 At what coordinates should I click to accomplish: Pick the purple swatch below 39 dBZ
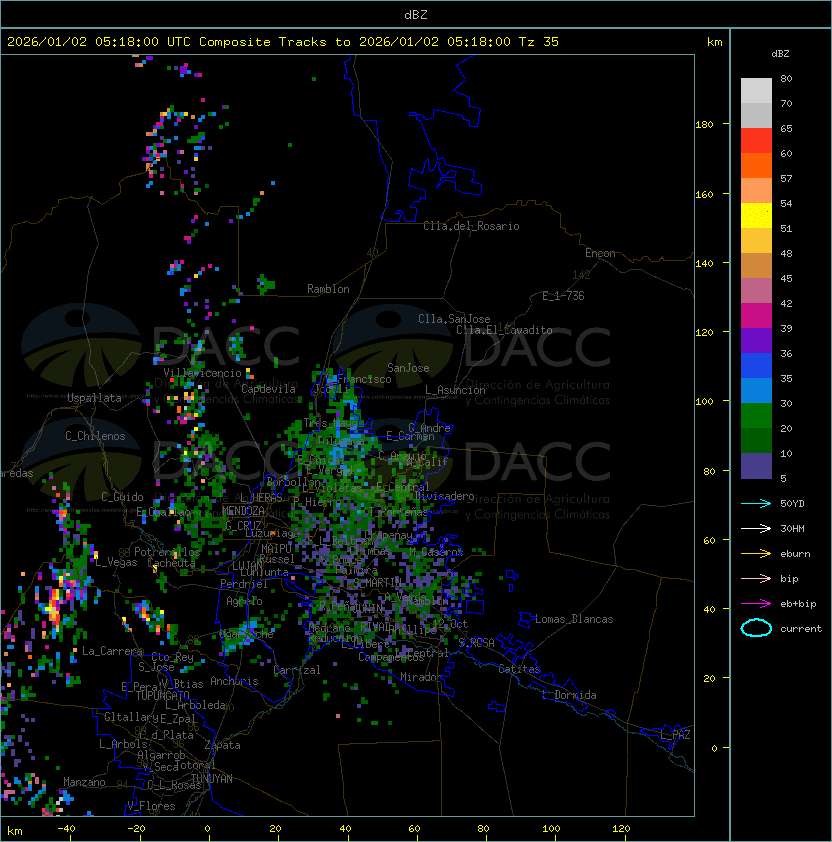pos(756,340)
